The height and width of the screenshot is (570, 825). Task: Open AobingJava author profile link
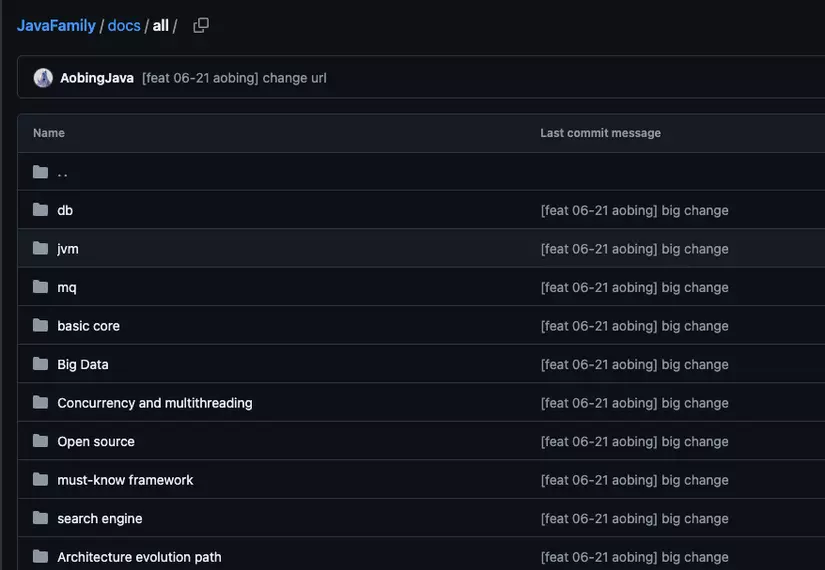[x=97, y=78]
